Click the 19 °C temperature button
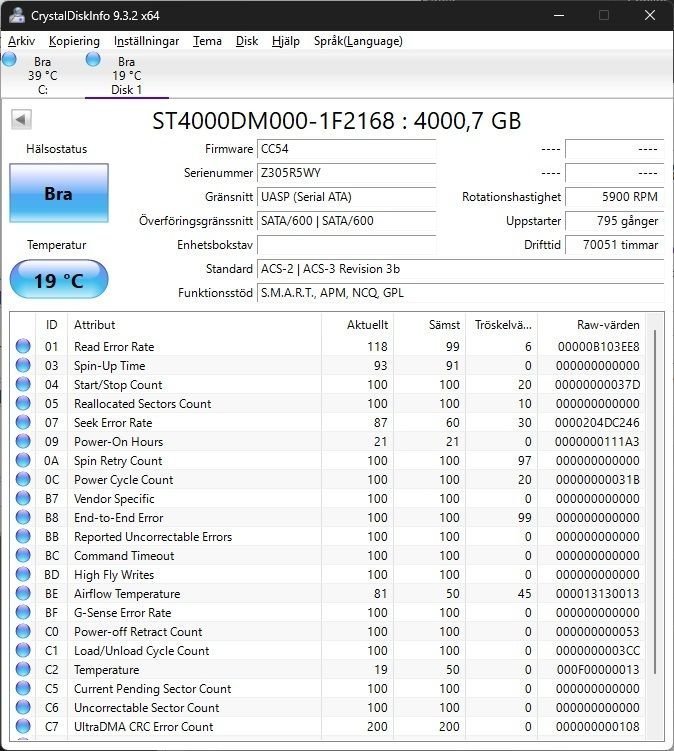 [x=58, y=280]
